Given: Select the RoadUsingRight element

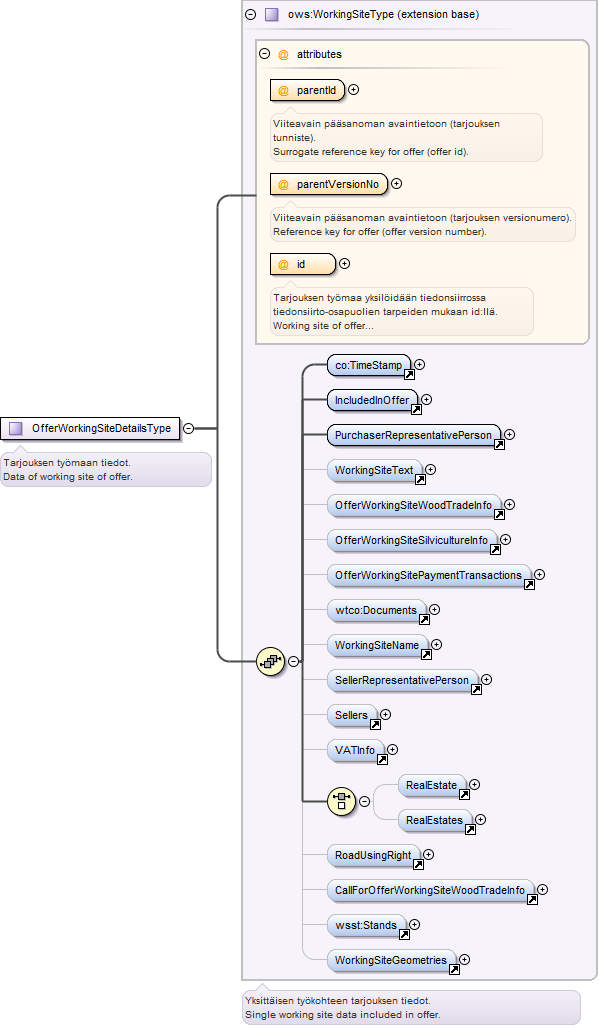Looking at the screenshot, I should click(x=374, y=856).
